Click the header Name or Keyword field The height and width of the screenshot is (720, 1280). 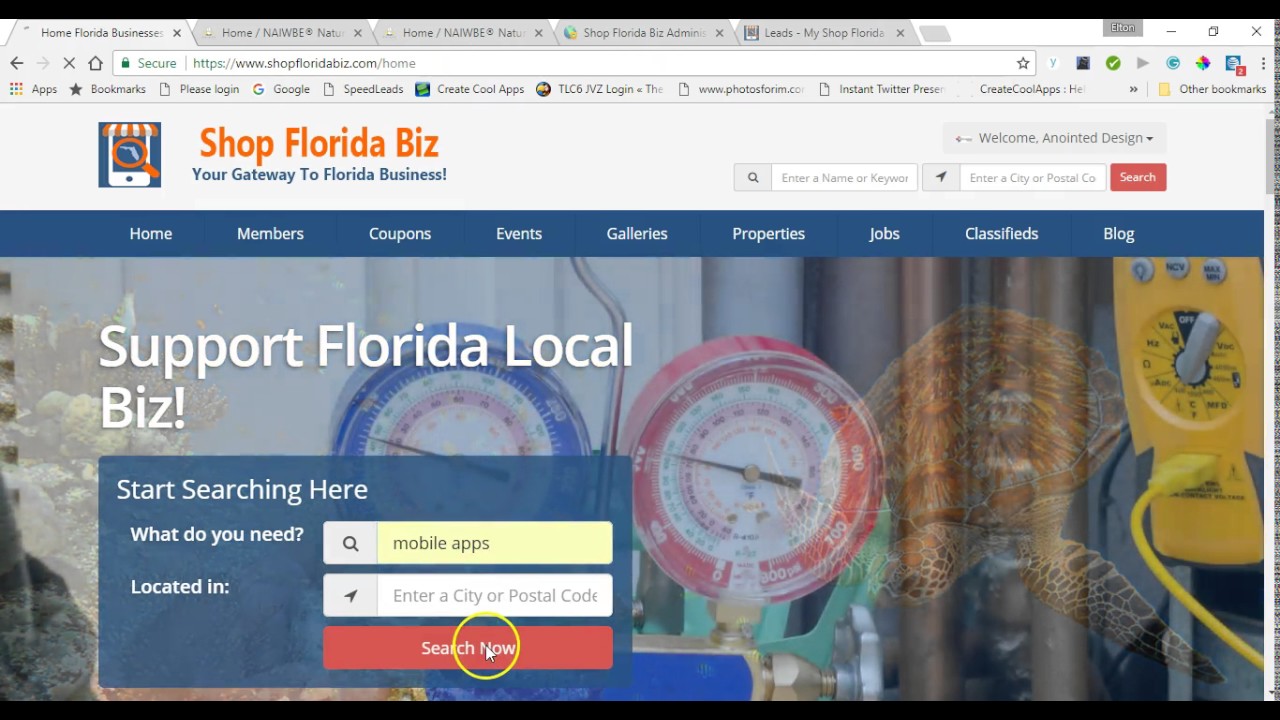pyautogui.click(x=844, y=177)
